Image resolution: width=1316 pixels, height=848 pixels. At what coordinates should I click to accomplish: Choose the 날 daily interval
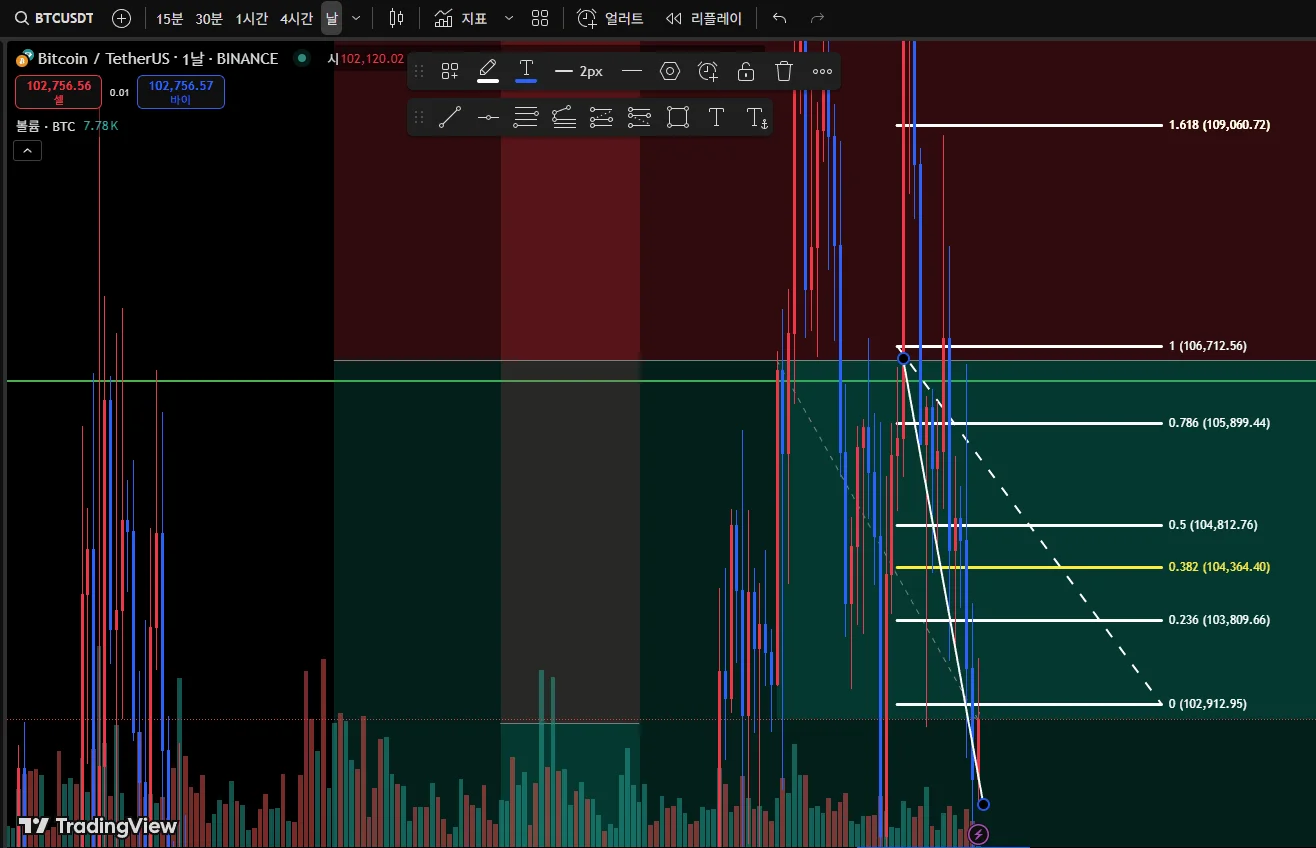[331, 18]
